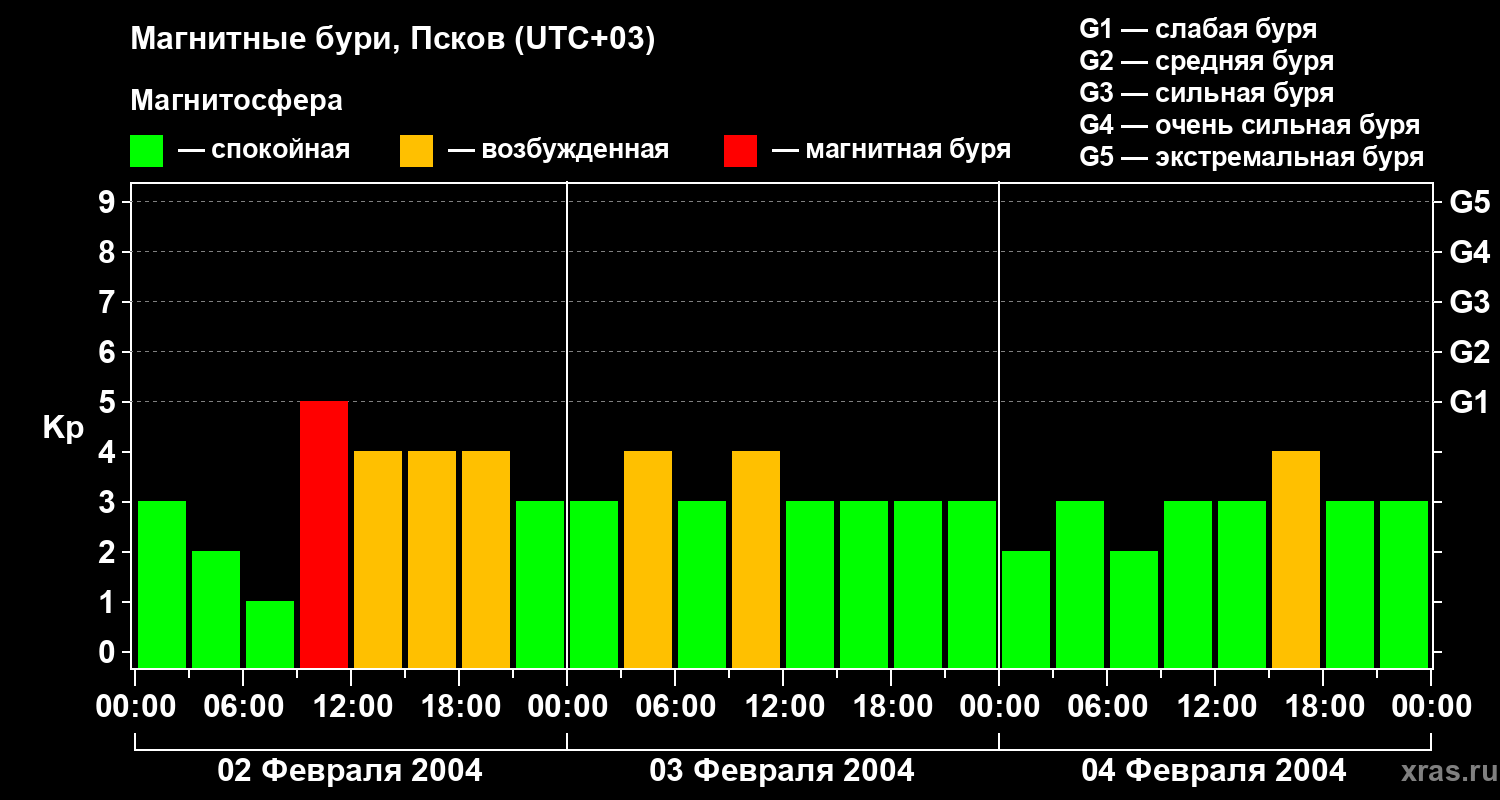Click the G3 label on right axis
1500x800 pixels.
click(1469, 302)
